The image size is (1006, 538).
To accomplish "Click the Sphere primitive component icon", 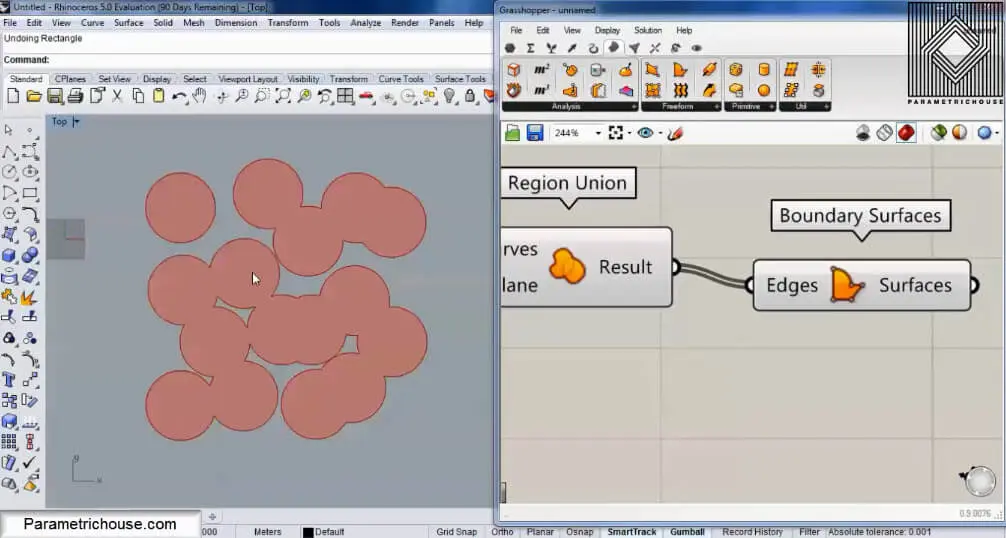I will click(x=763, y=90).
